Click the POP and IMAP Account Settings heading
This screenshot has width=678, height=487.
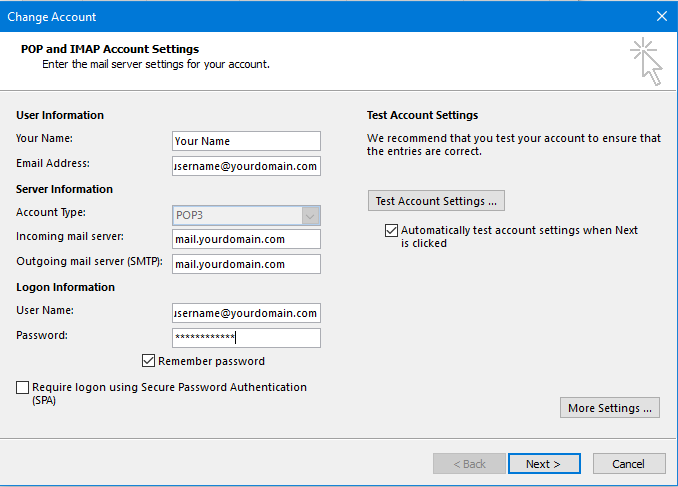[110, 49]
